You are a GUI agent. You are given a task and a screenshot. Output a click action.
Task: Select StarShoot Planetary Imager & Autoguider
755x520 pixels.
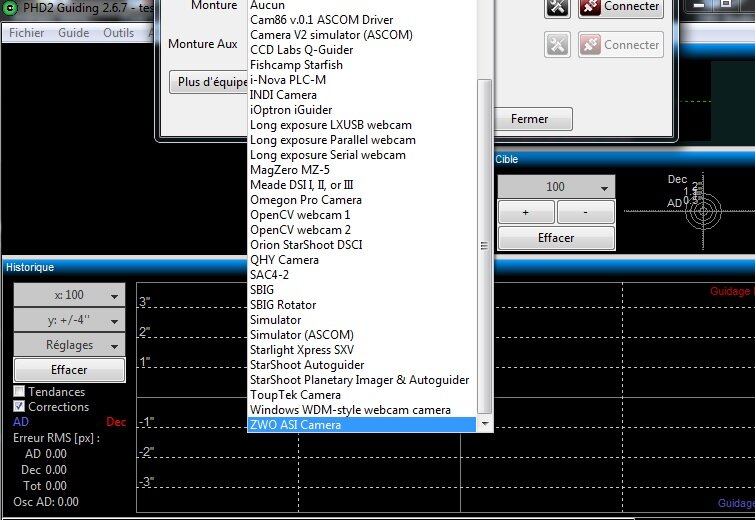coord(362,379)
